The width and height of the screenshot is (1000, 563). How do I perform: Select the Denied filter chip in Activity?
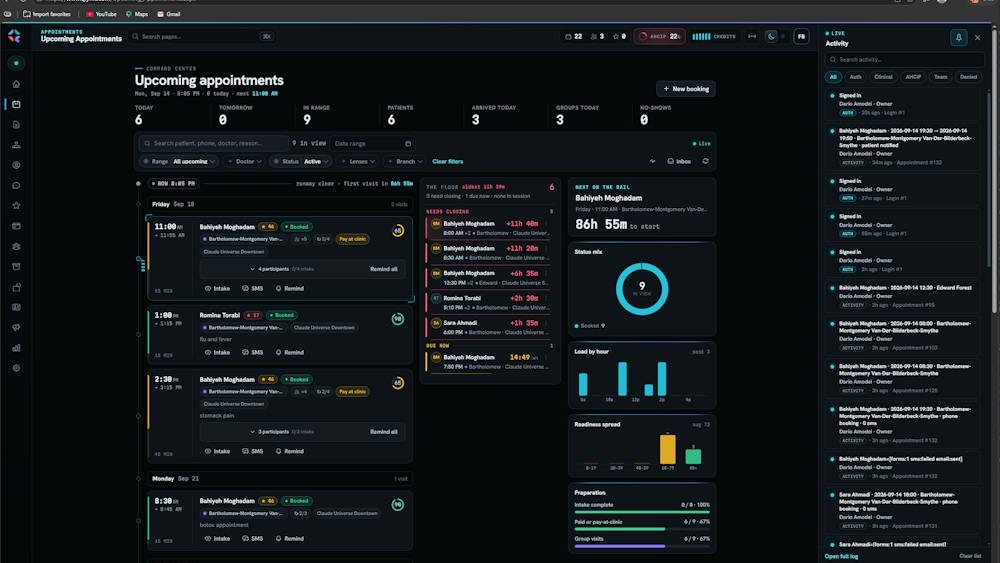pos(968,77)
